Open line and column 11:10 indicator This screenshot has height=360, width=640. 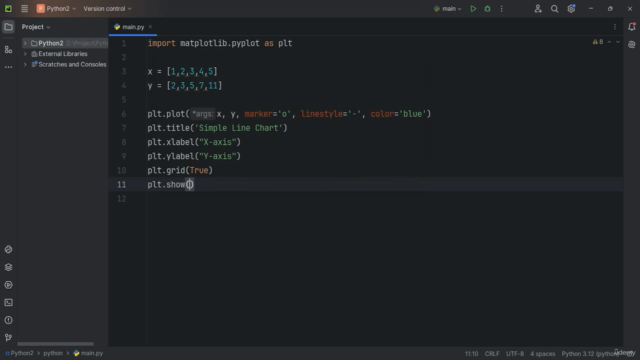(x=471, y=354)
